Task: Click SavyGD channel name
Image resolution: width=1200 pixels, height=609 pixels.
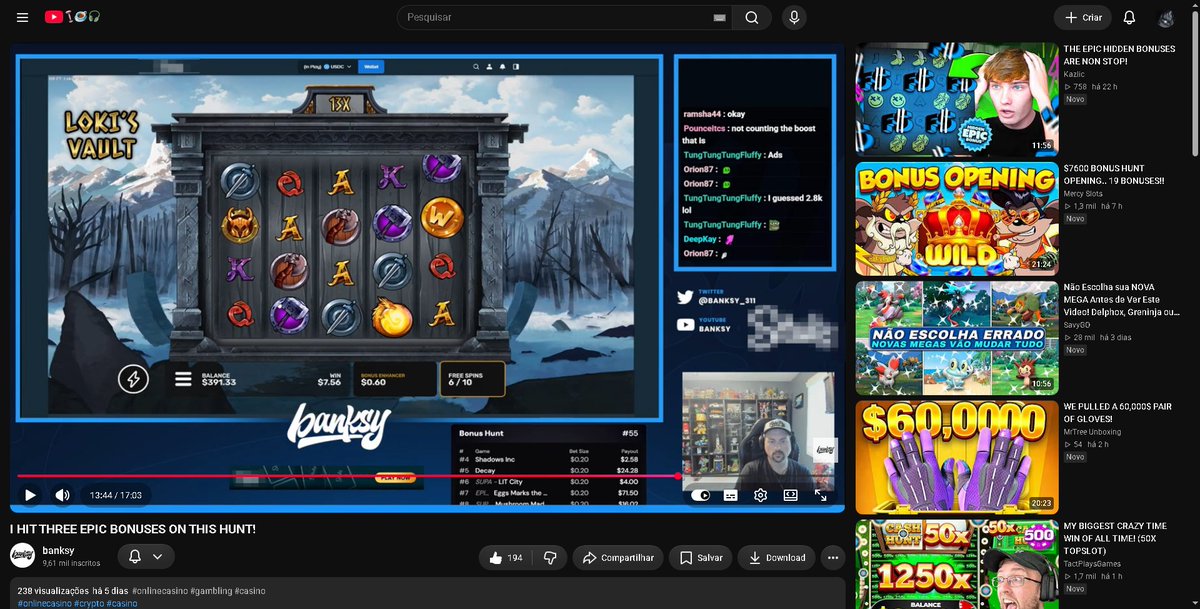Action: (x=1077, y=325)
